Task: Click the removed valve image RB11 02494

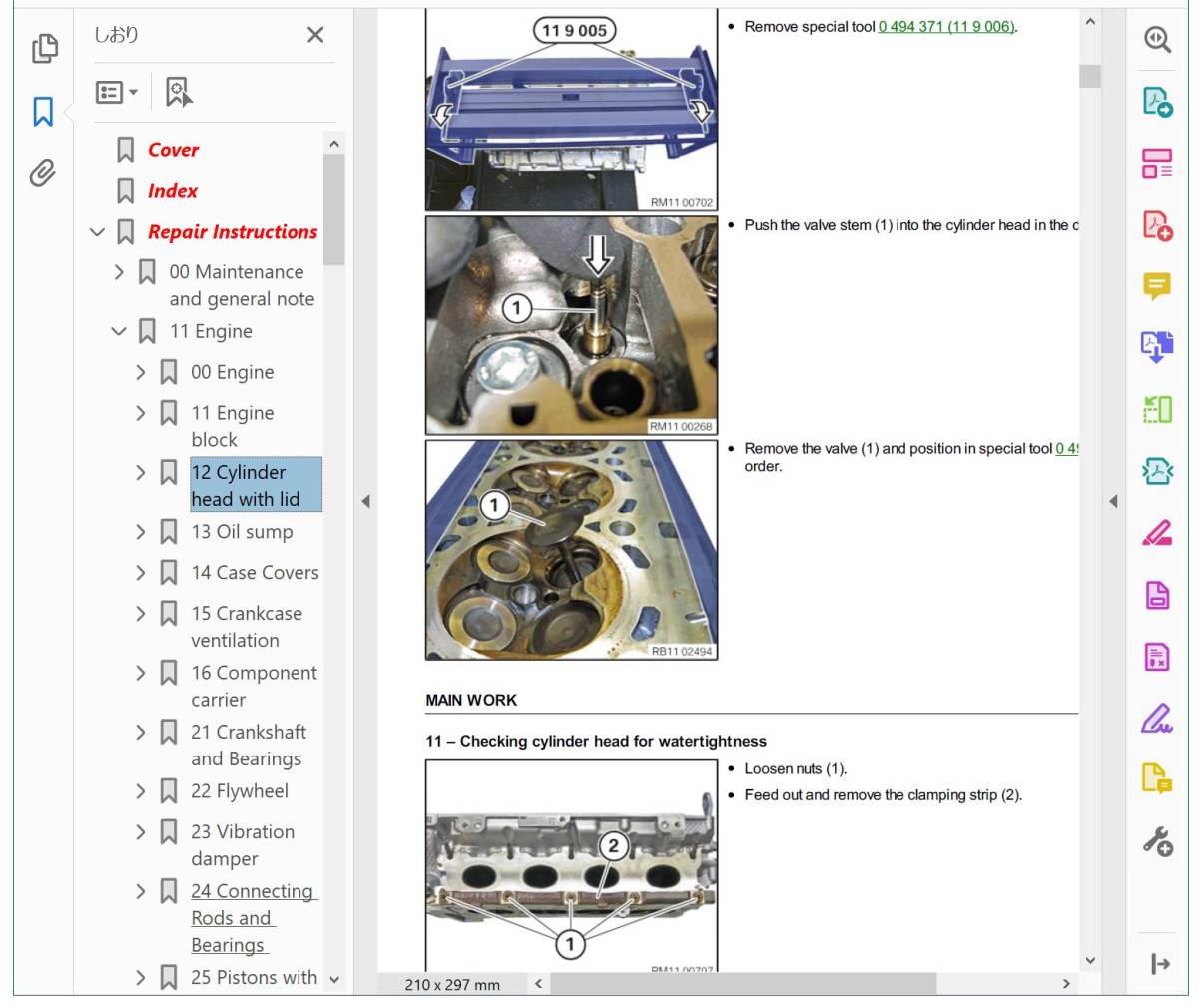Action: point(571,550)
